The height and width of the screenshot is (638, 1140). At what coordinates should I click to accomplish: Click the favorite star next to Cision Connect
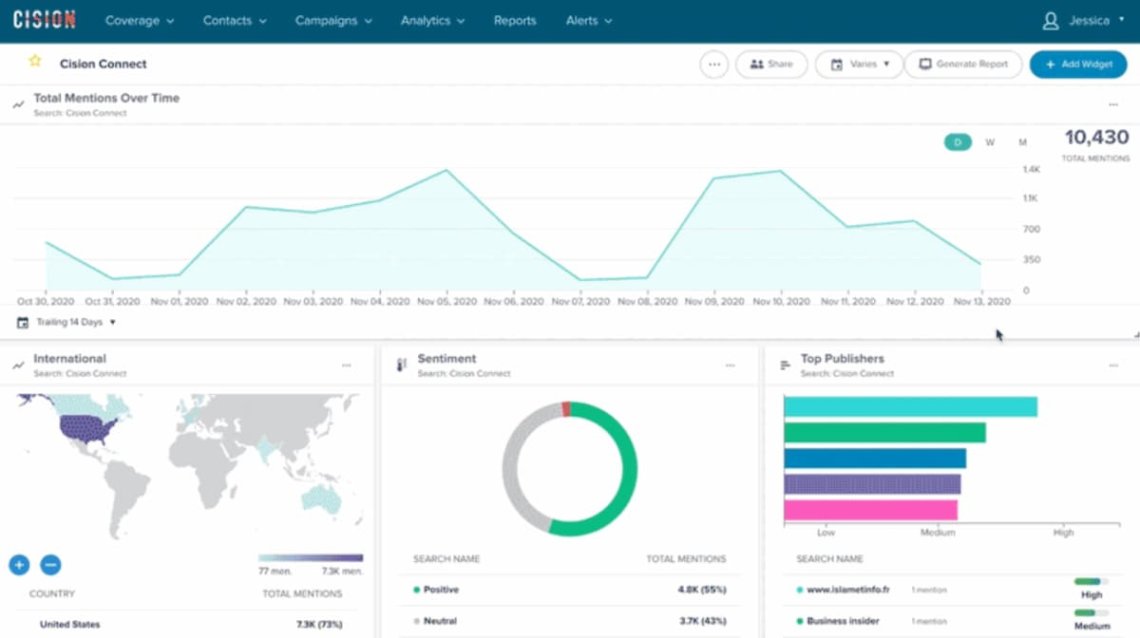click(x=35, y=62)
